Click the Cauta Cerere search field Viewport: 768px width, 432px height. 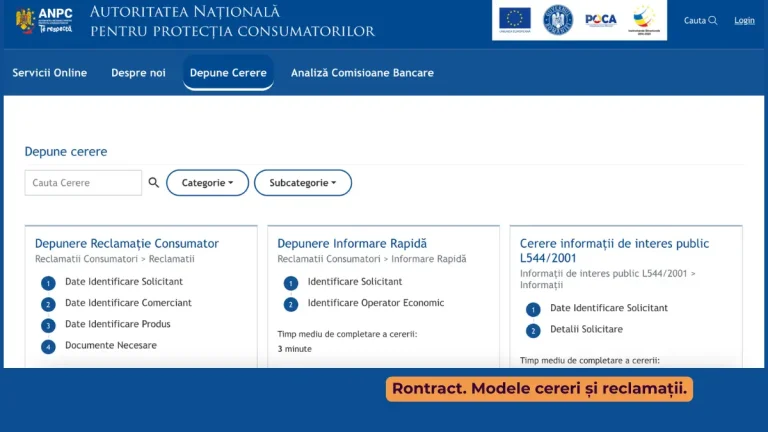click(x=83, y=183)
